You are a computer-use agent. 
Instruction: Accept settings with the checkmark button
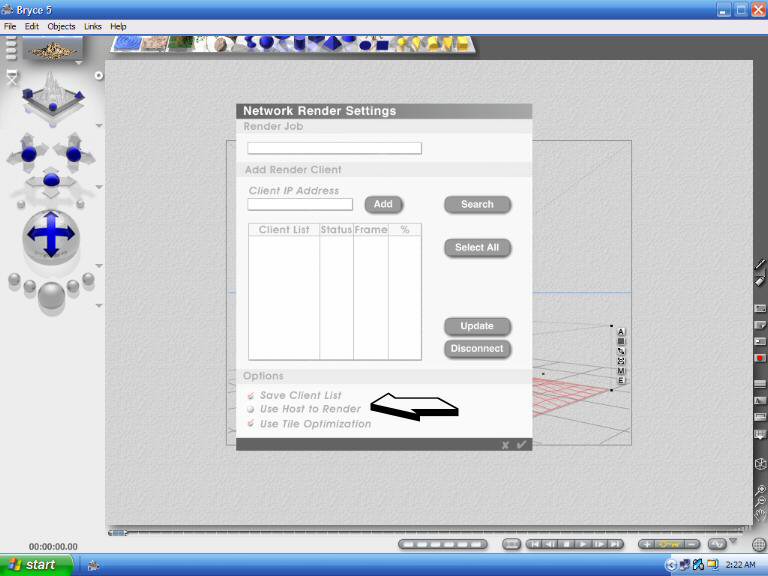[521, 444]
